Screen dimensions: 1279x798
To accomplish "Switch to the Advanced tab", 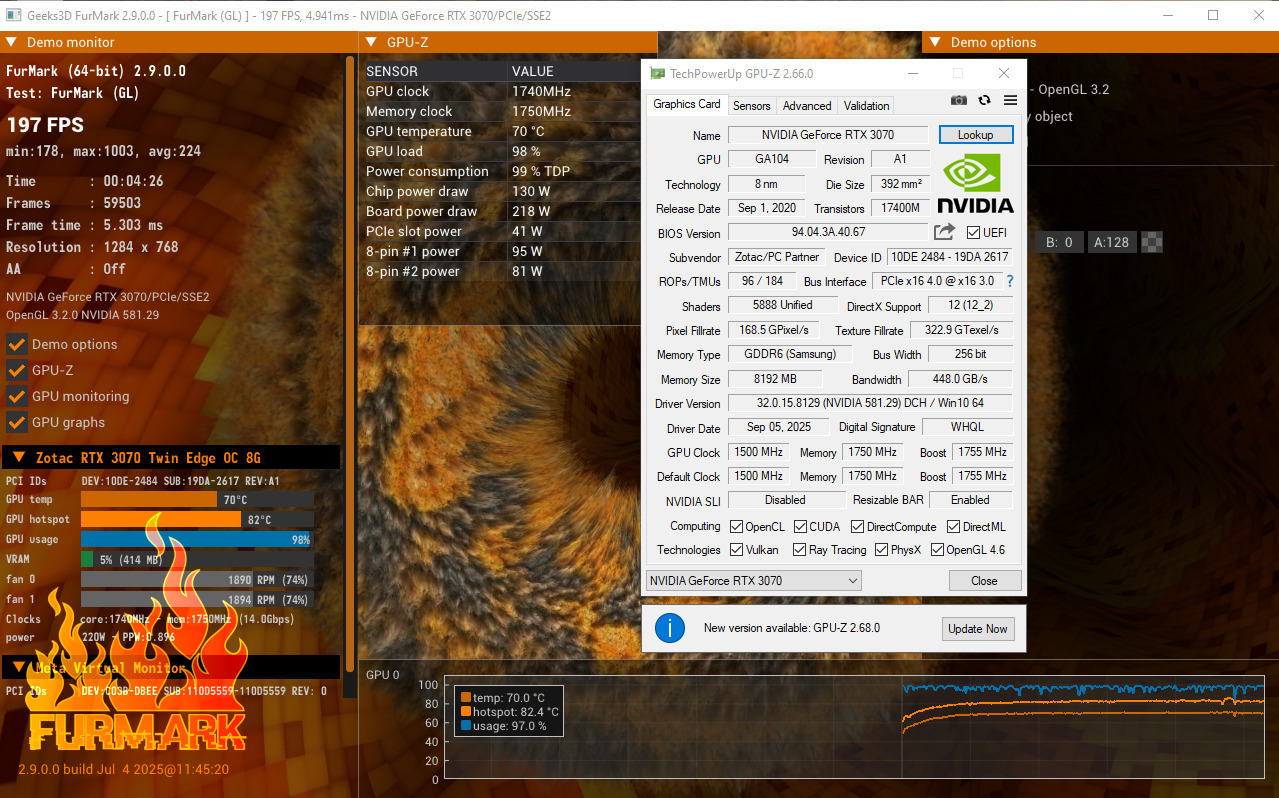I will pyautogui.click(x=807, y=105).
